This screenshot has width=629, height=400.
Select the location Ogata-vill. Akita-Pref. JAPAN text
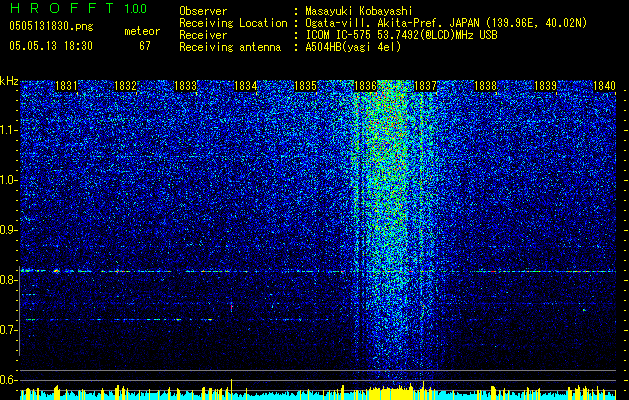391,23
